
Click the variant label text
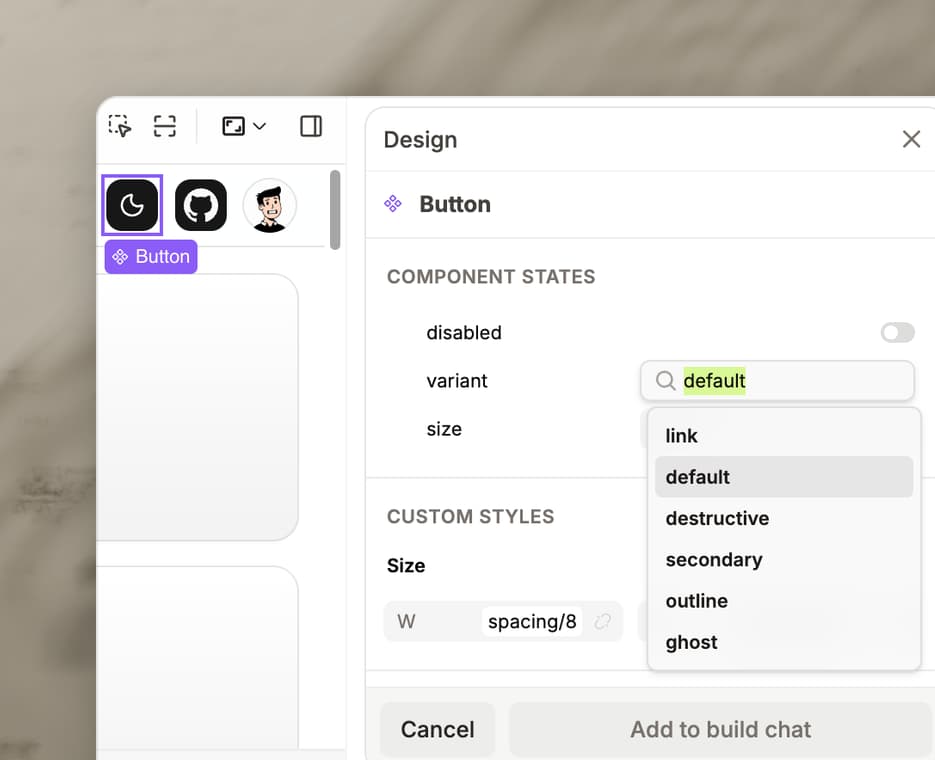coord(457,381)
